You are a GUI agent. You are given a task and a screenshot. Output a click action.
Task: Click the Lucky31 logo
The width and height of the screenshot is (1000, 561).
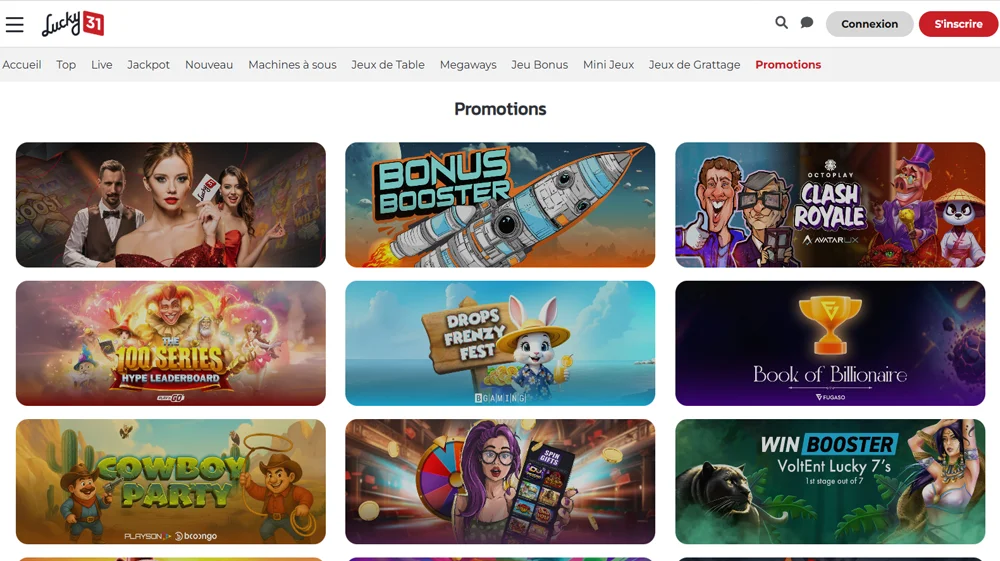point(73,24)
